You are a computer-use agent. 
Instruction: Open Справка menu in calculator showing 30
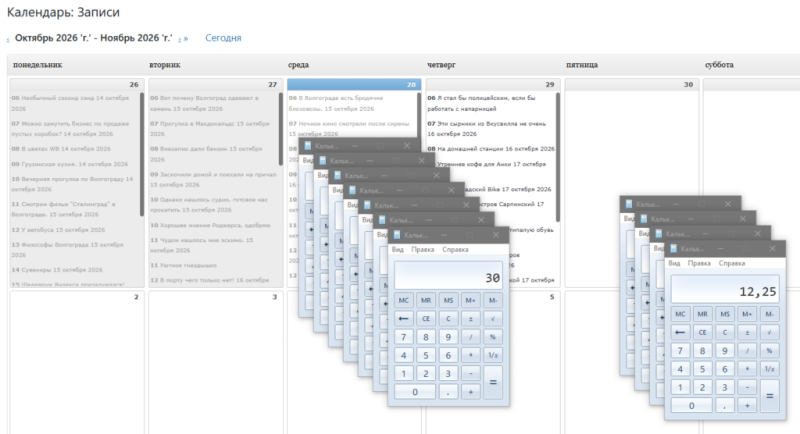pos(455,249)
